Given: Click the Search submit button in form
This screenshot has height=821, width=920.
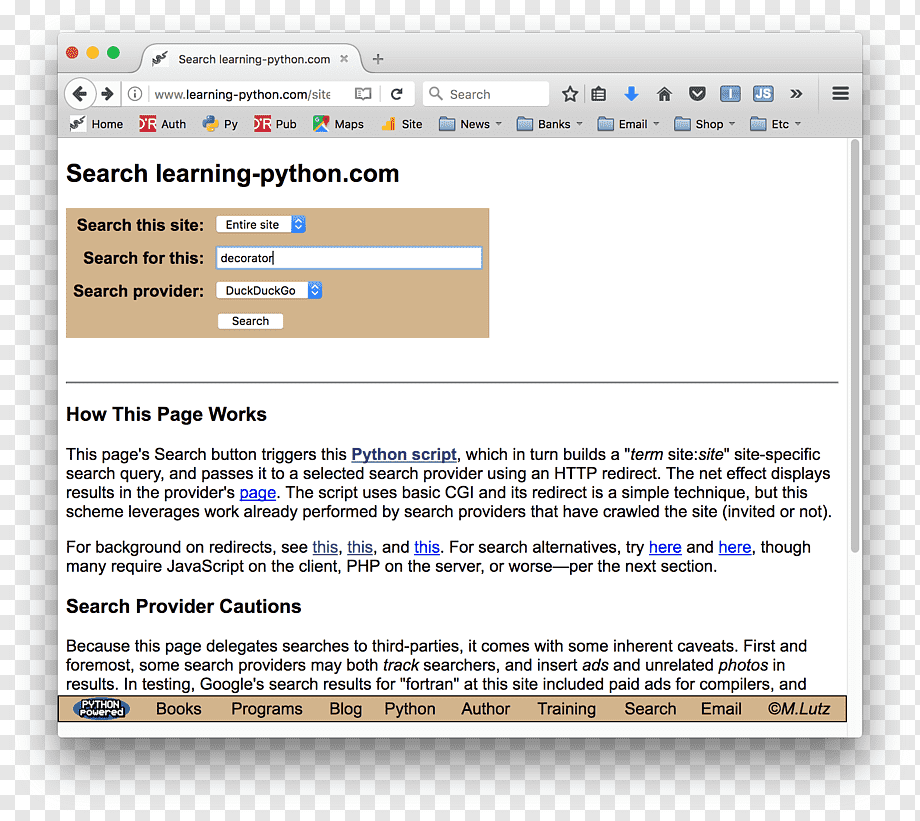Looking at the screenshot, I should pyautogui.click(x=251, y=321).
